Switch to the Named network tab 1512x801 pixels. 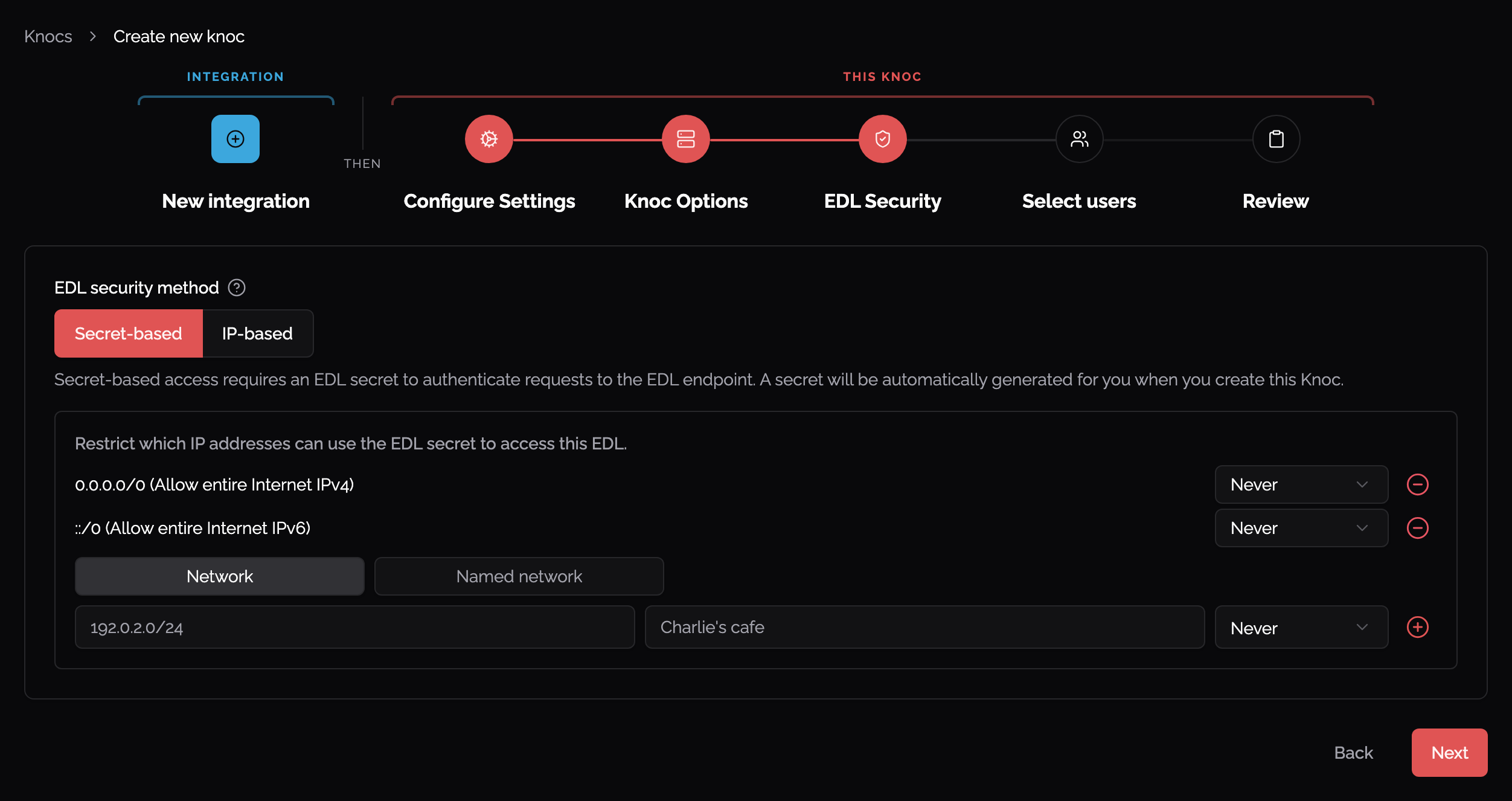point(519,576)
